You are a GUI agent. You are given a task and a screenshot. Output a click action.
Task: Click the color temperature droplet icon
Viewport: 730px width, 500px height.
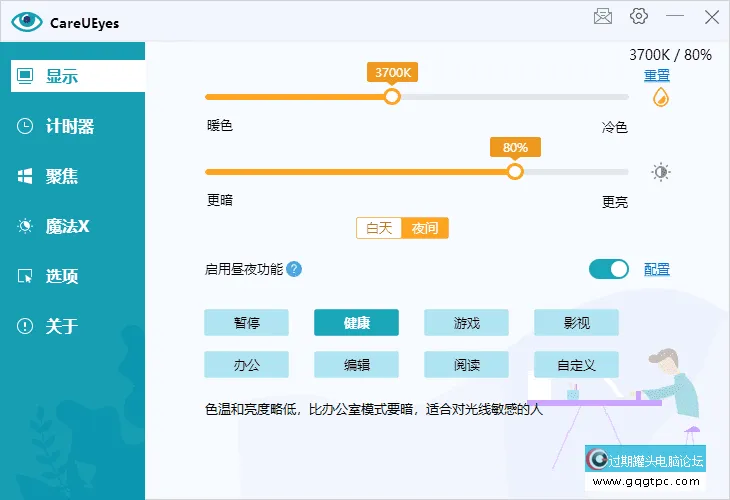click(660, 97)
